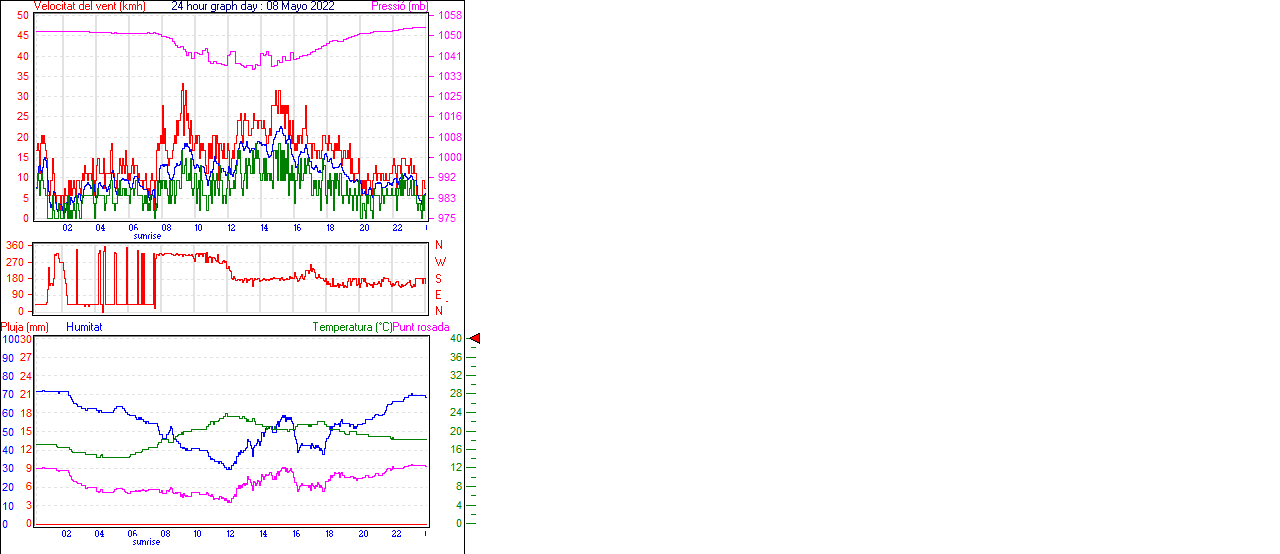
Task: Click the red arrow marker at 40°C
Action: pos(475,339)
